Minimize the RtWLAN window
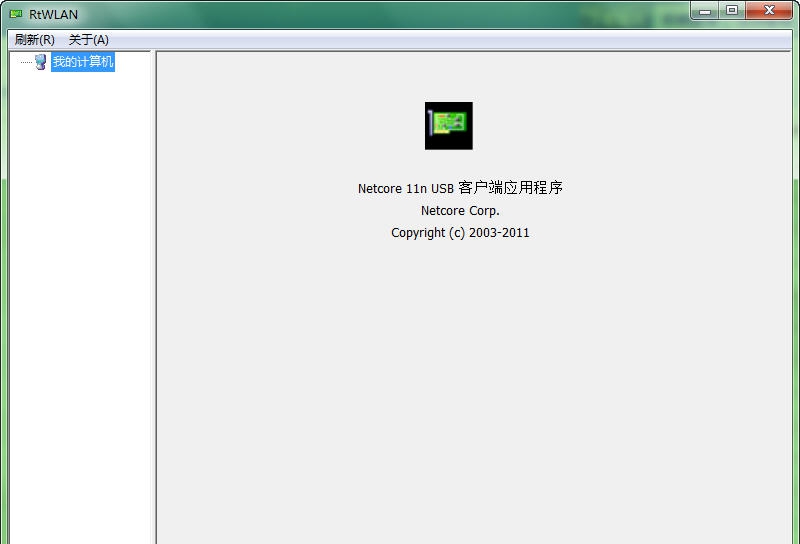The height and width of the screenshot is (544, 800). 705,11
